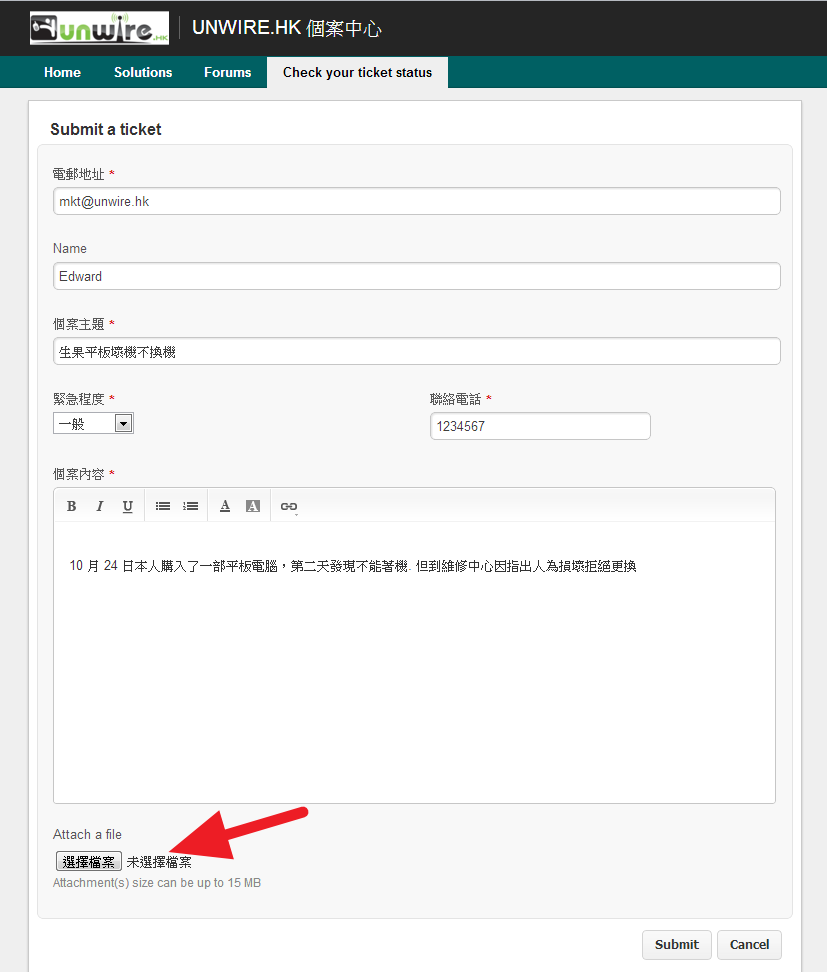Insert a bulleted list
This screenshot has width=827, height=972.
click(x=163, y=506)
